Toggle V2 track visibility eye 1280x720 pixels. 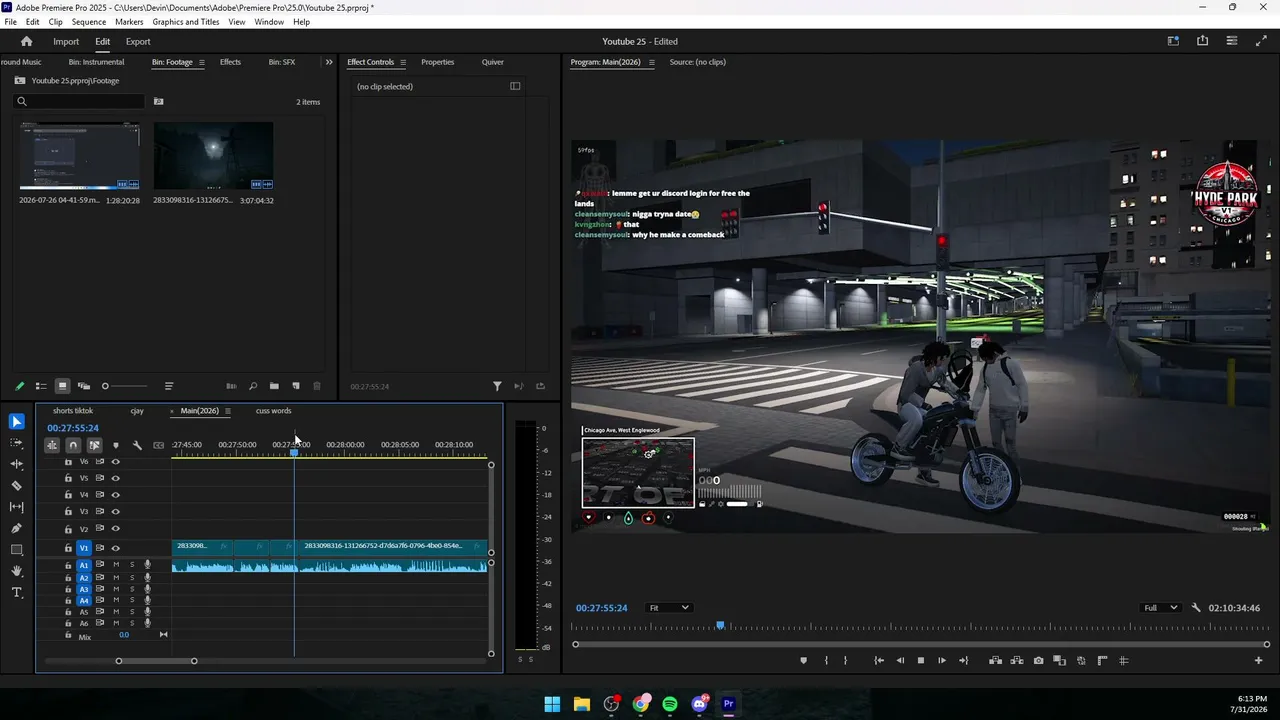(x=115, y=529)
